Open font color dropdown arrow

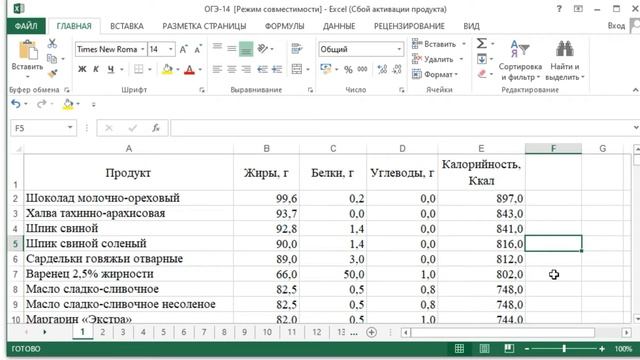tap(200, 70)
